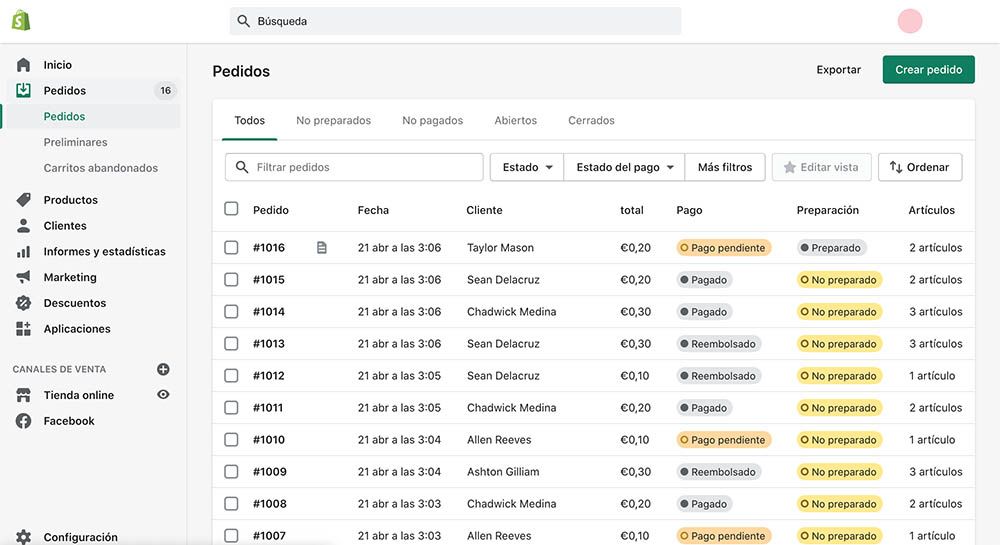Check the box for order #1008
Viewport: 1000px width, 545px height.
232,504
